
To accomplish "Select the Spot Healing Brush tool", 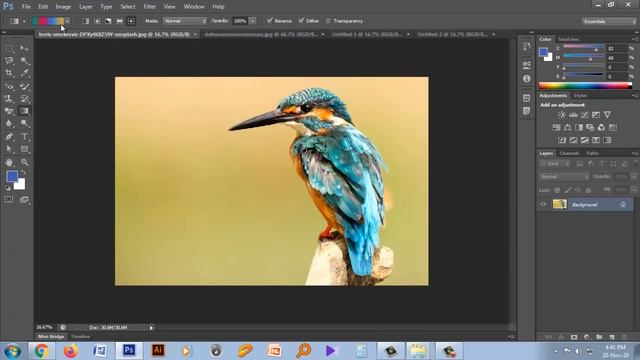I will click(9, 87).
